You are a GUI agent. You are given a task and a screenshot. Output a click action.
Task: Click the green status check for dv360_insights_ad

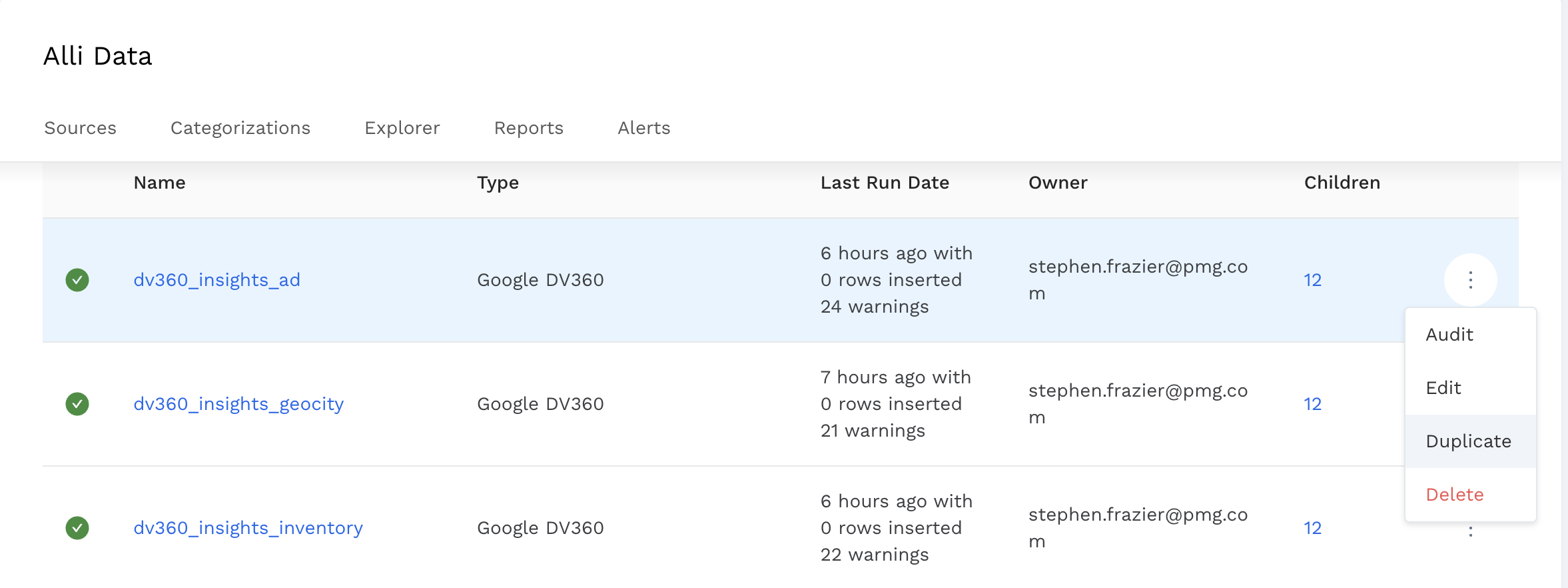[x=77, y=280]
